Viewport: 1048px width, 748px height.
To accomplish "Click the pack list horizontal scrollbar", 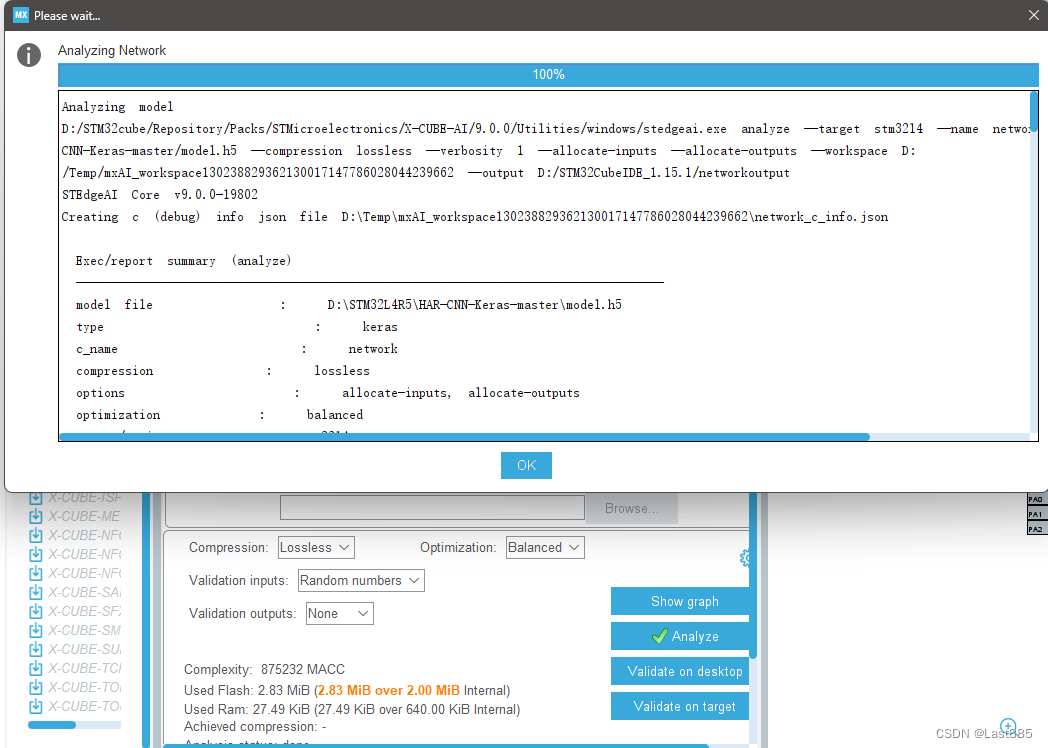I will [x=52, y=725].
